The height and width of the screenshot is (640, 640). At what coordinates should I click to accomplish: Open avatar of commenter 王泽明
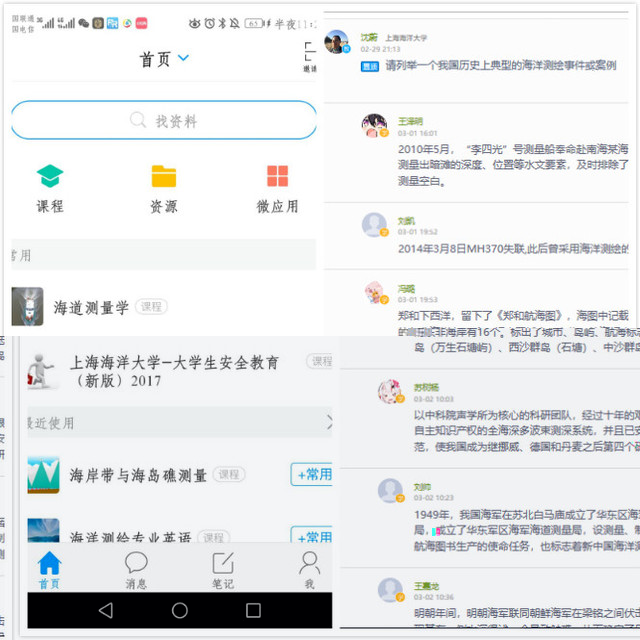point(374,125)
